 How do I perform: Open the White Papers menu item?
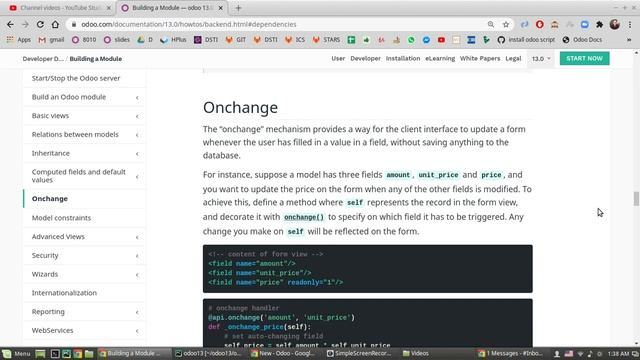[480, 58]
